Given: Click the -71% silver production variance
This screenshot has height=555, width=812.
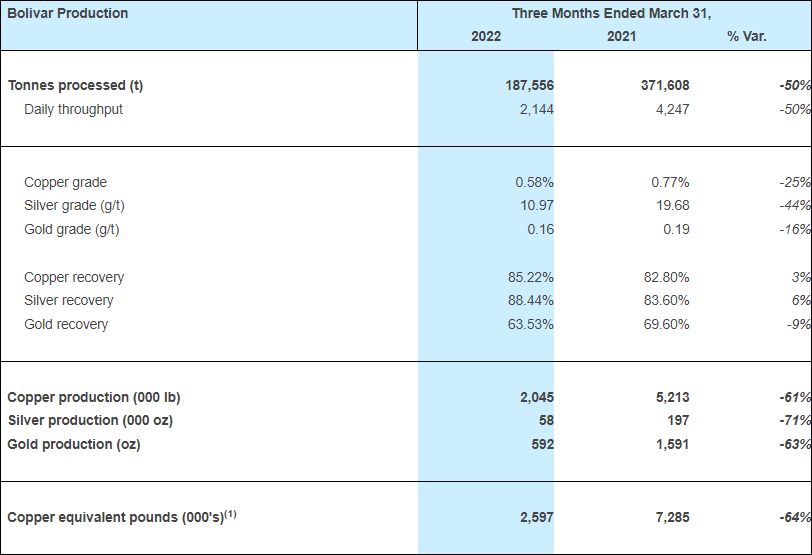Looking at the screenshot, I should pos(795,420).
